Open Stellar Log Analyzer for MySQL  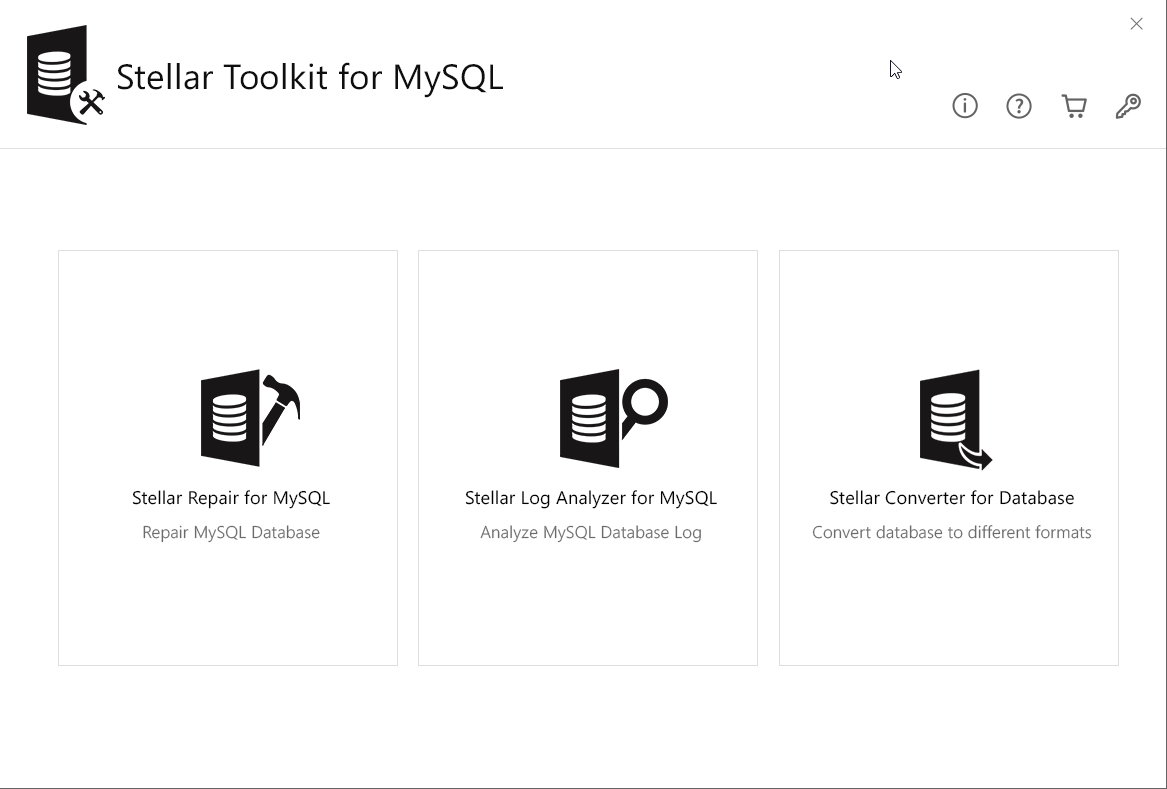click(590, 496)
